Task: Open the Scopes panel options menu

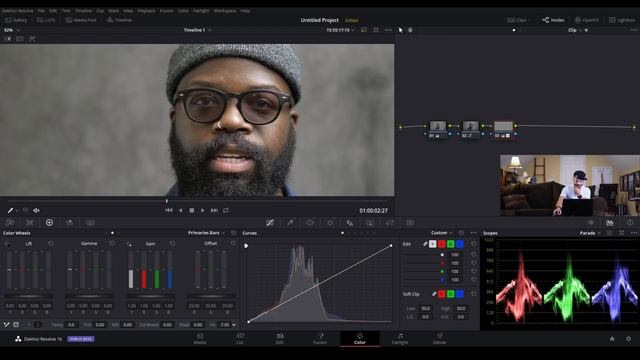Action: 634,233
